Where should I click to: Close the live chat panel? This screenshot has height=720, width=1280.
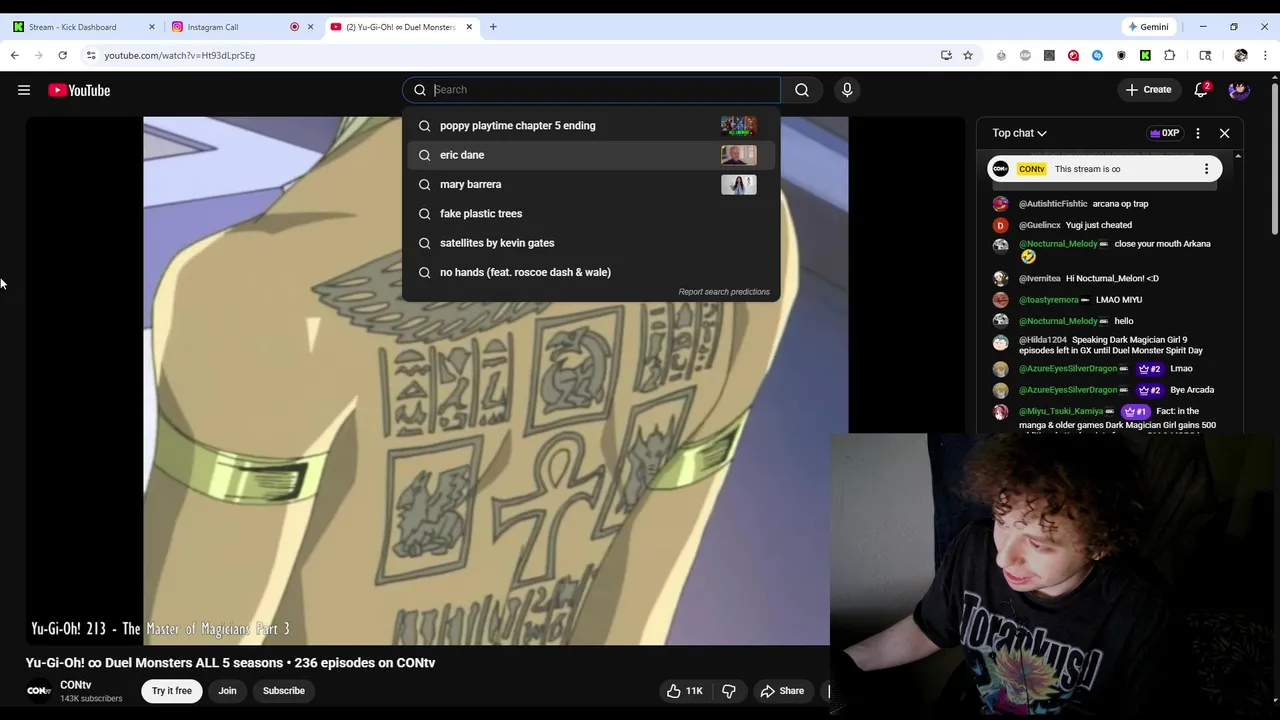[1224, 133]
